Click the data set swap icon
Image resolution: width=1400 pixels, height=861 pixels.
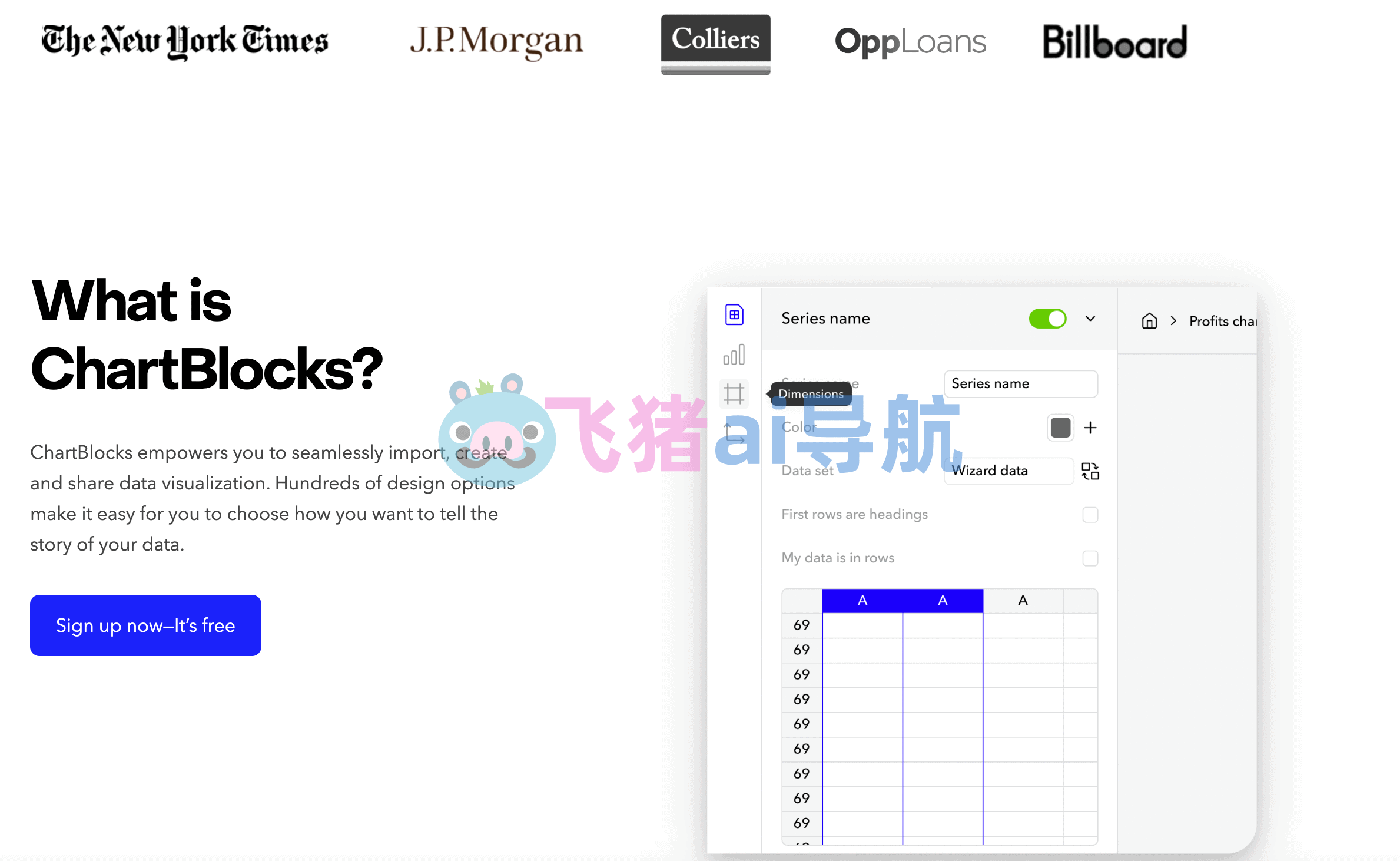click(x=1090, y=471)
